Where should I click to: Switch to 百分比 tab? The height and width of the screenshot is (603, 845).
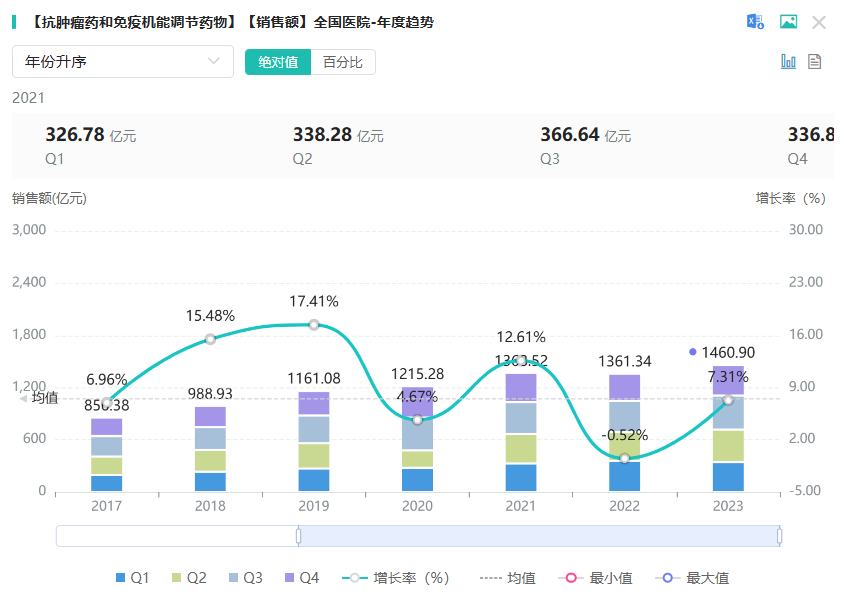point(343,62)
